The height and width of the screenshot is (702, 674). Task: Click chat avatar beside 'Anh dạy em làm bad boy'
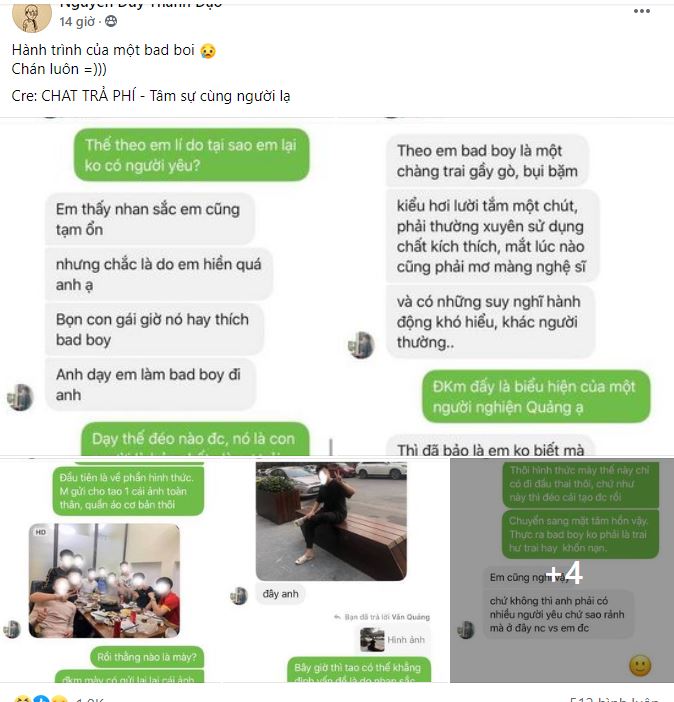(20, 397)
